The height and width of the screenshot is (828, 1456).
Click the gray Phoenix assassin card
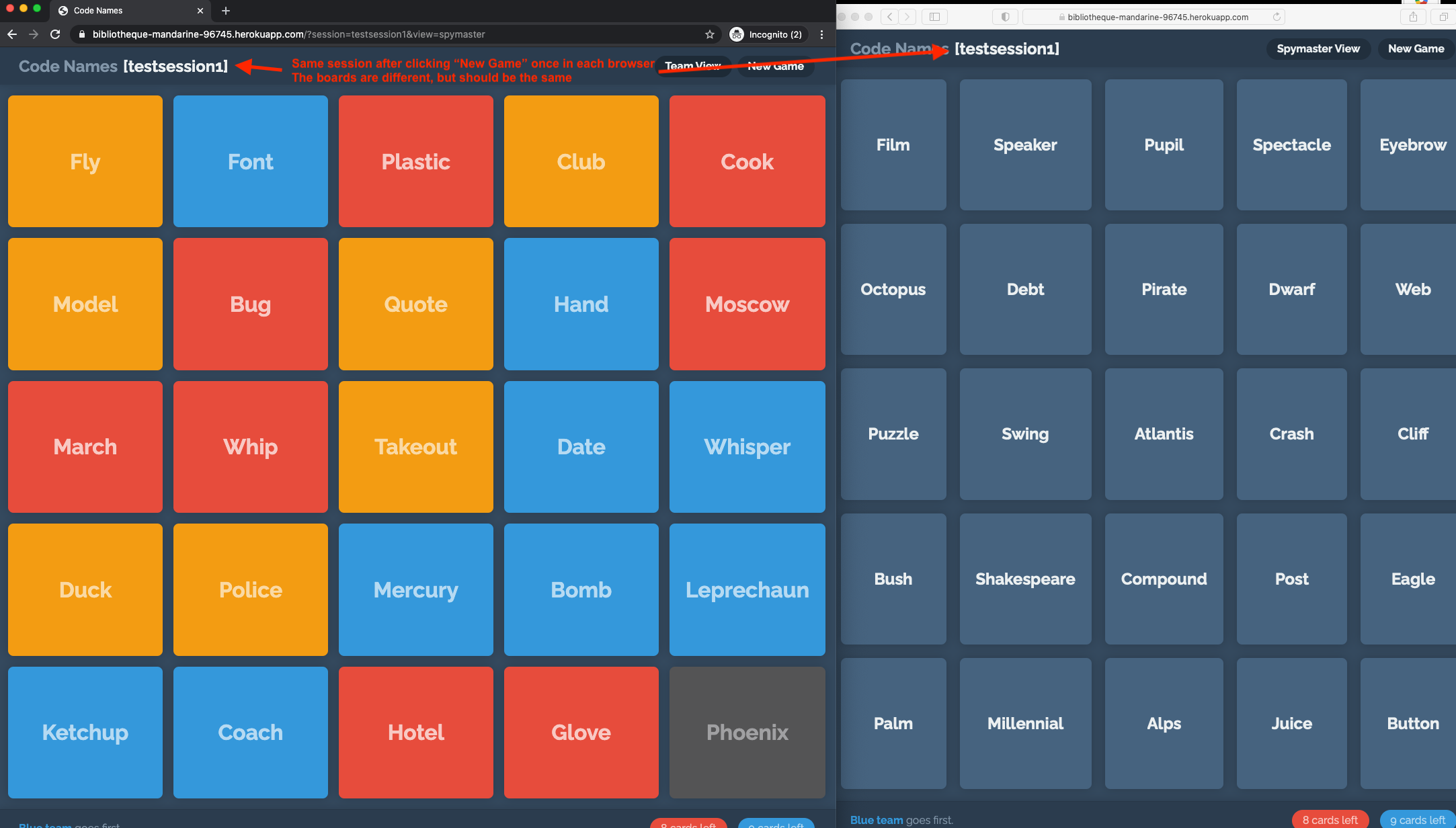coord(747,733)
